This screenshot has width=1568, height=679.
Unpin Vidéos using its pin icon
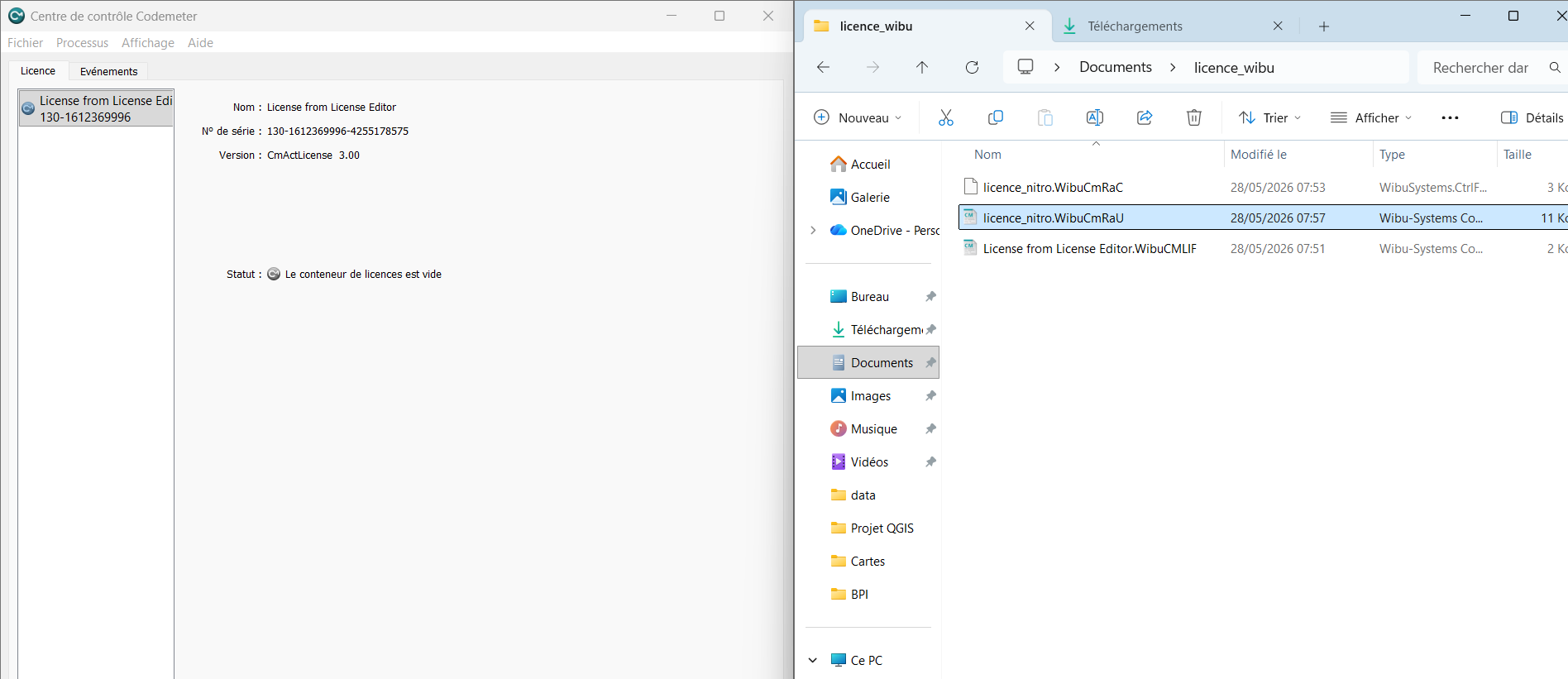point(931,461)
